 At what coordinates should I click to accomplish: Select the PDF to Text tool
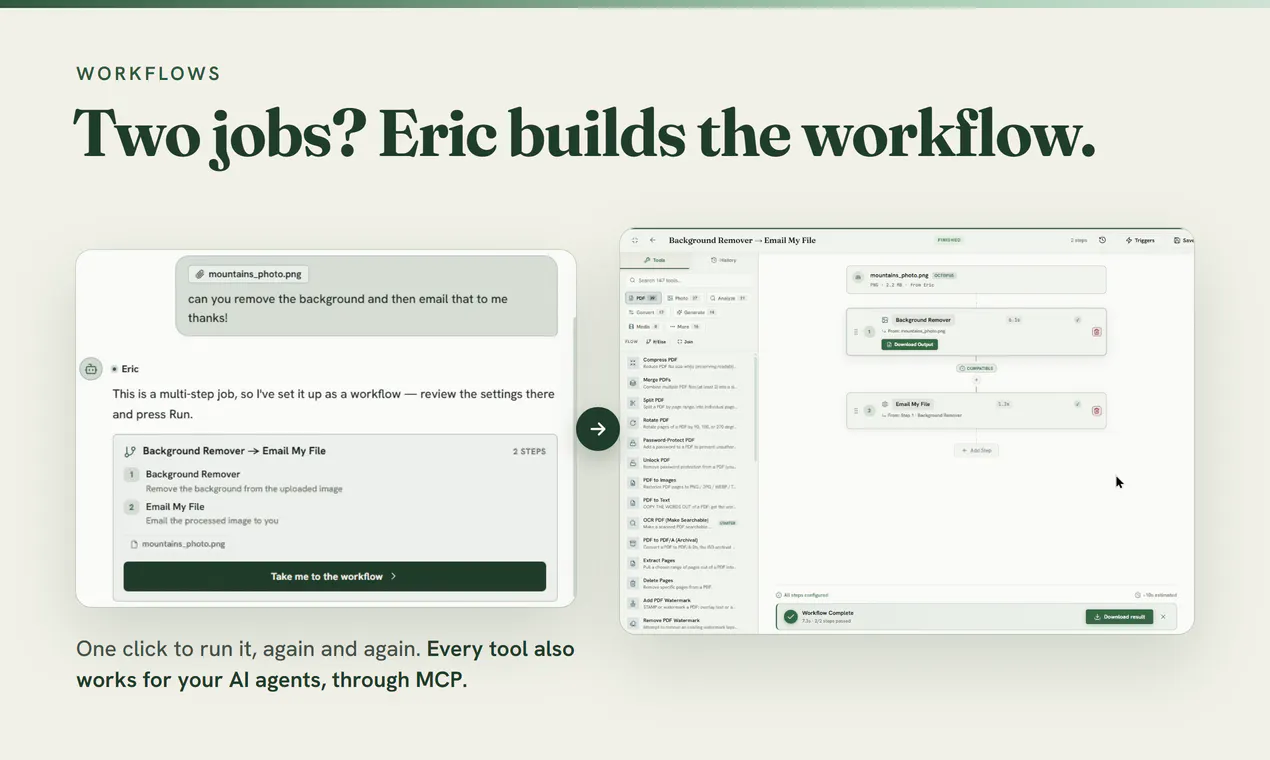coord(690,502)
